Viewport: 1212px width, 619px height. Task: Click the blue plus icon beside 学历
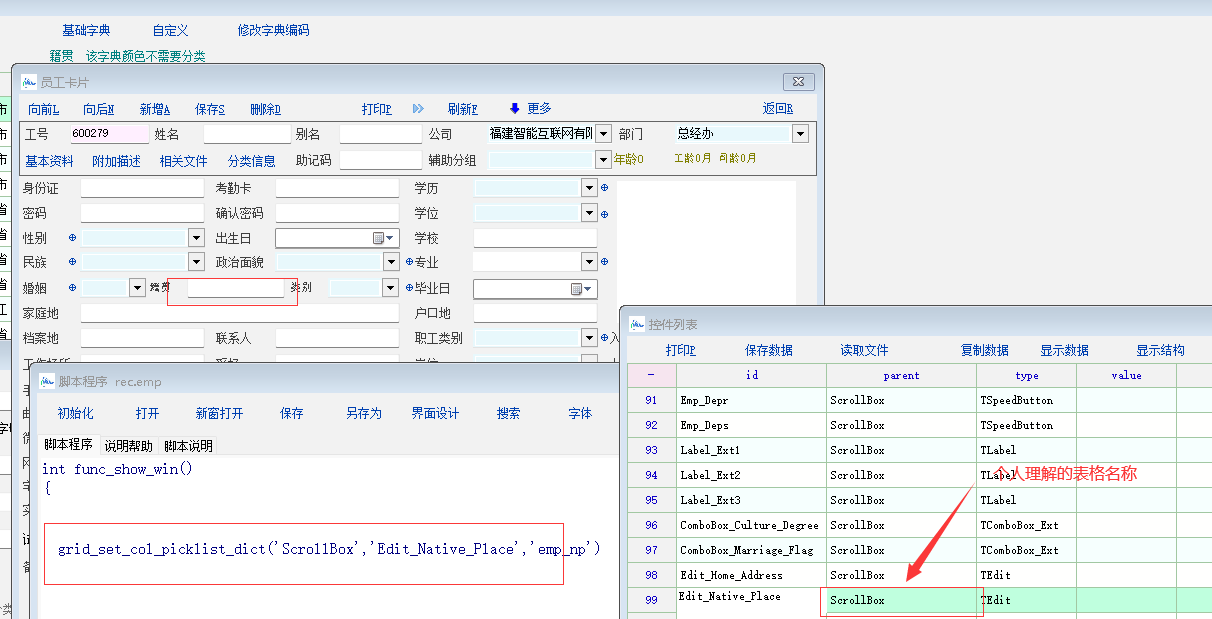[x=604, y=188]
